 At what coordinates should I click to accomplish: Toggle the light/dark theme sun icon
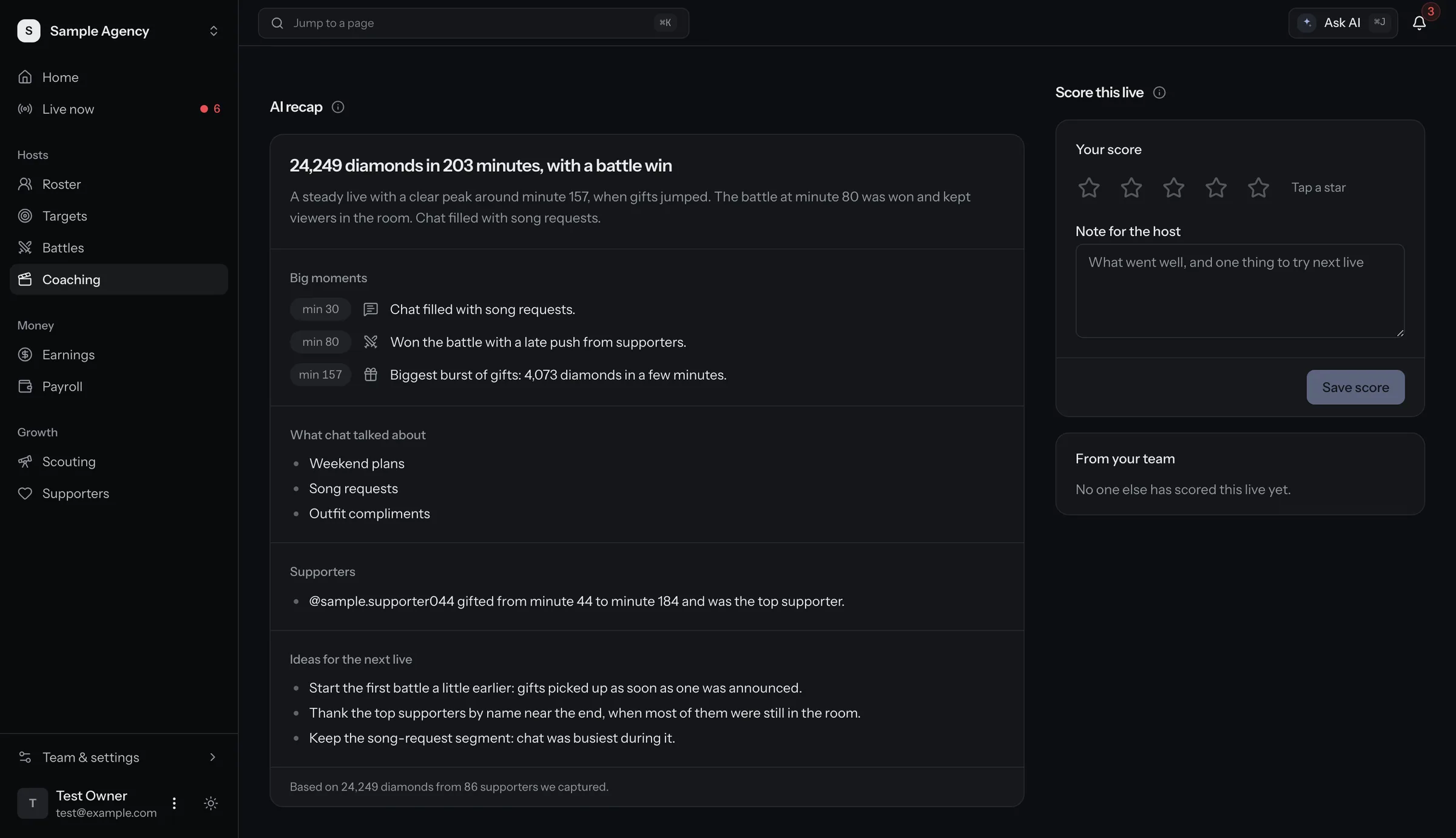pyautogui.click(x=211, y=803)
